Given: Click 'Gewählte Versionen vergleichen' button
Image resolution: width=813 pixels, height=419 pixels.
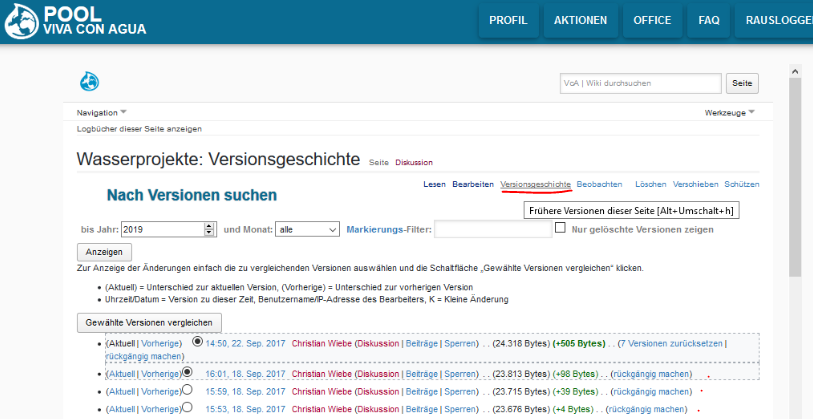Looking at the screenshot, I should [x=149, y=322].
